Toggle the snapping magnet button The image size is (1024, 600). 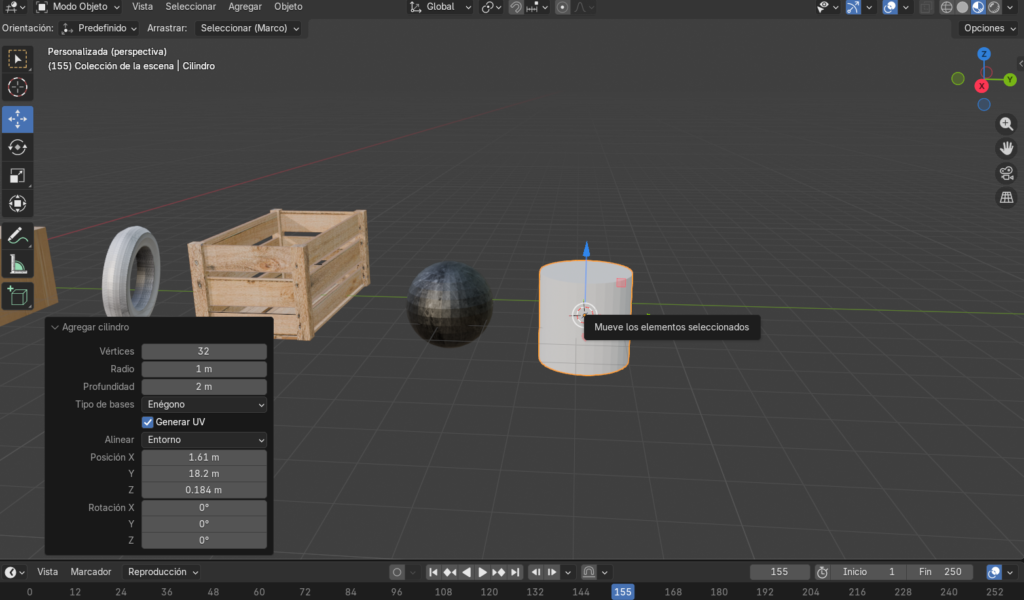(516, 7)
